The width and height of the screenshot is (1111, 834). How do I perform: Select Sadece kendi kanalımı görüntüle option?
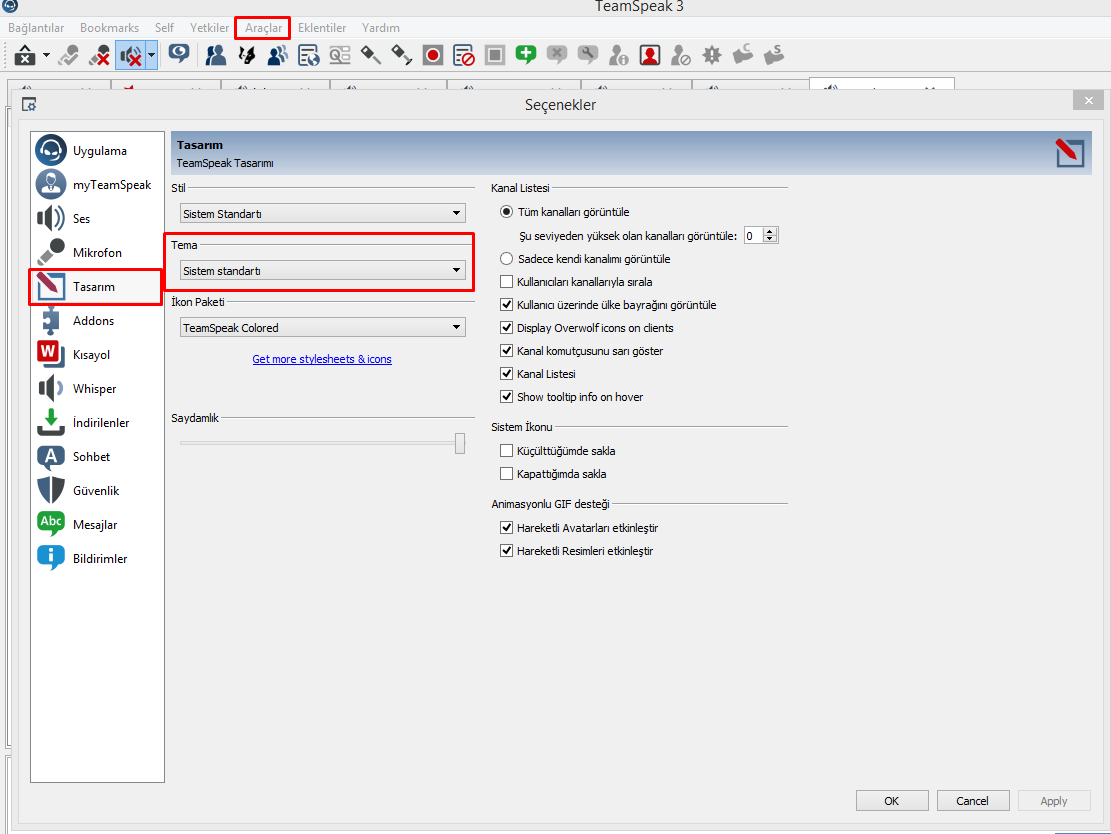(506, 259)
